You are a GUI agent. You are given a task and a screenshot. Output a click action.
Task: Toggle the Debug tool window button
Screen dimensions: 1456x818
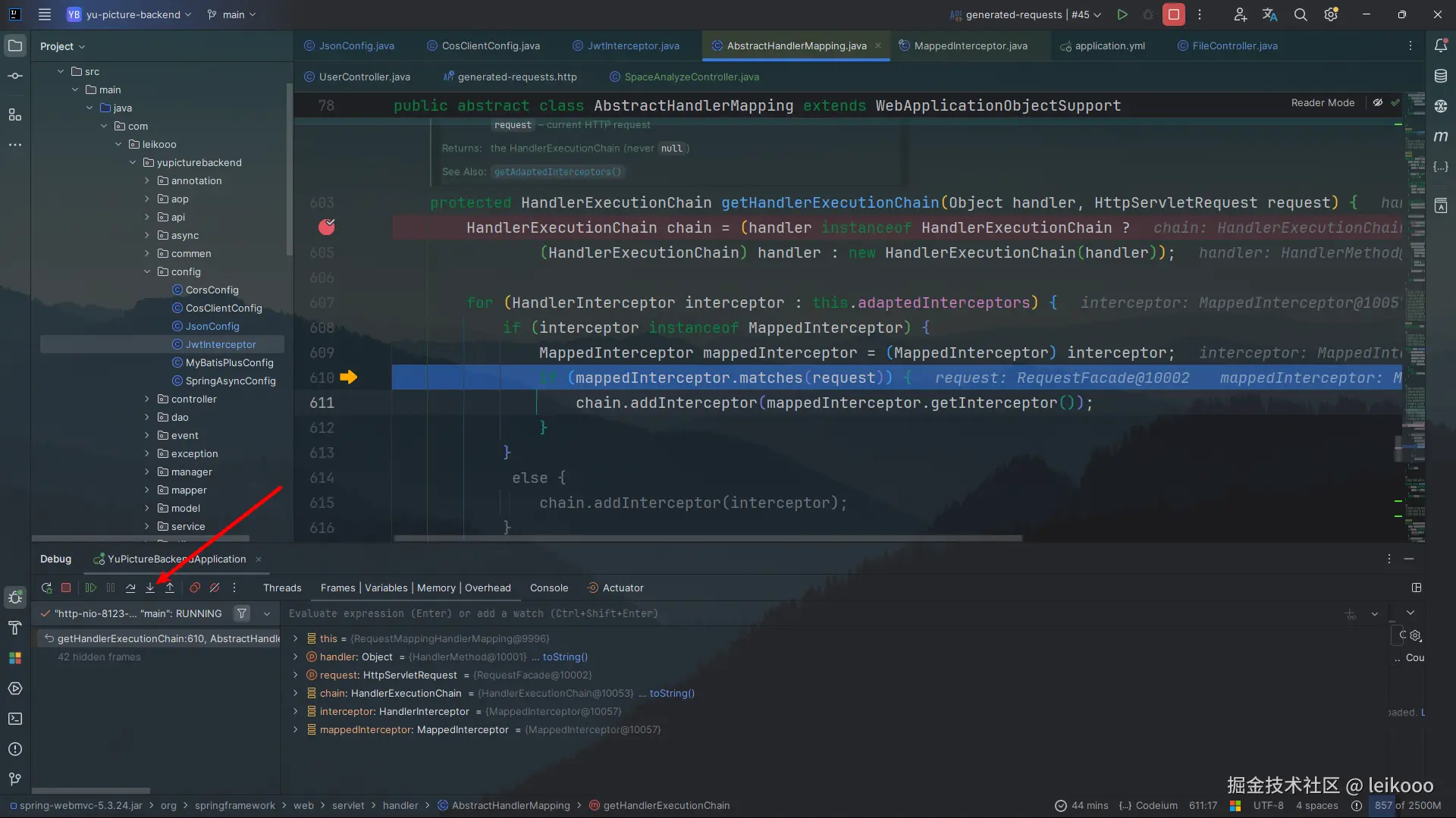(x=15, y=597)
